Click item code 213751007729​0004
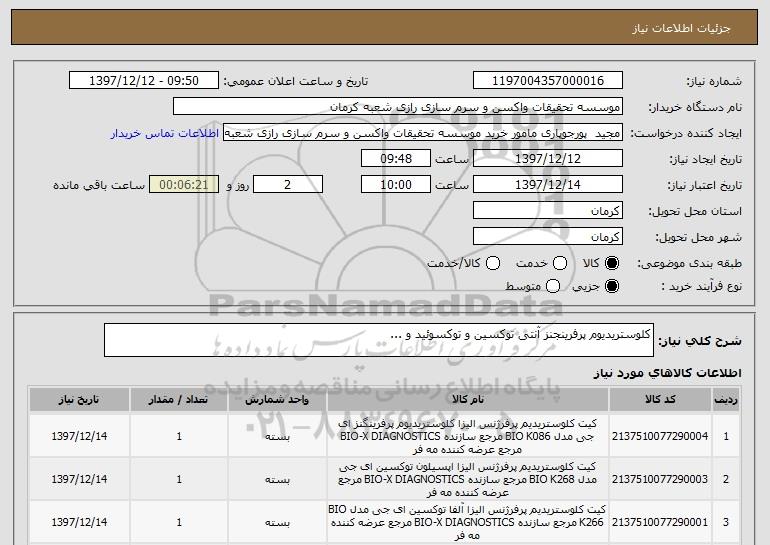770x545 pixels. click(660, 436)
